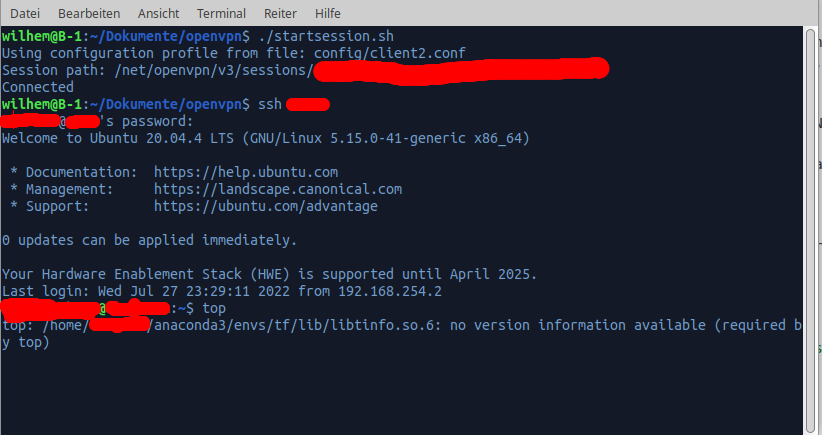Open the Terminal menu
This screenshot has width=822, height=435.
pyautogui.click(x=221, y=13)
